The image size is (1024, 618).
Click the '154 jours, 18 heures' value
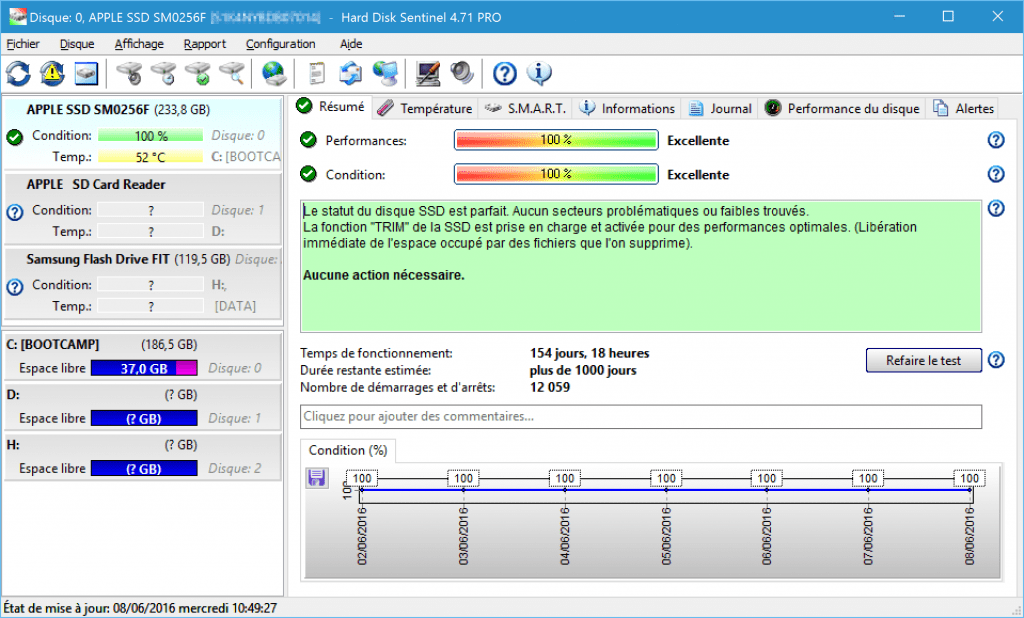click(589, 353)
